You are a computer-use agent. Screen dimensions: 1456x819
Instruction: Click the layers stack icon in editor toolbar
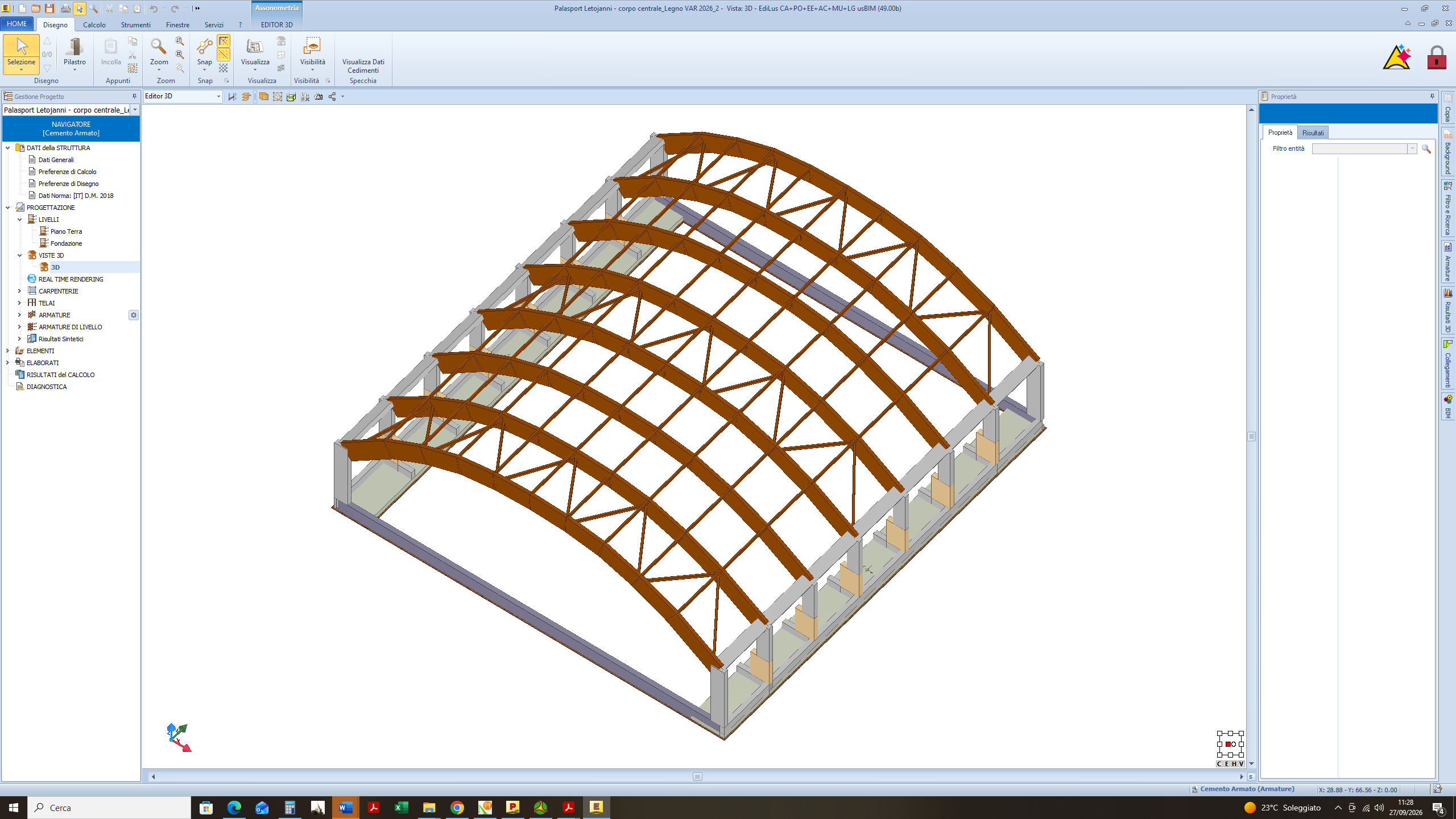pyautogui.click(x=246, y=97)
